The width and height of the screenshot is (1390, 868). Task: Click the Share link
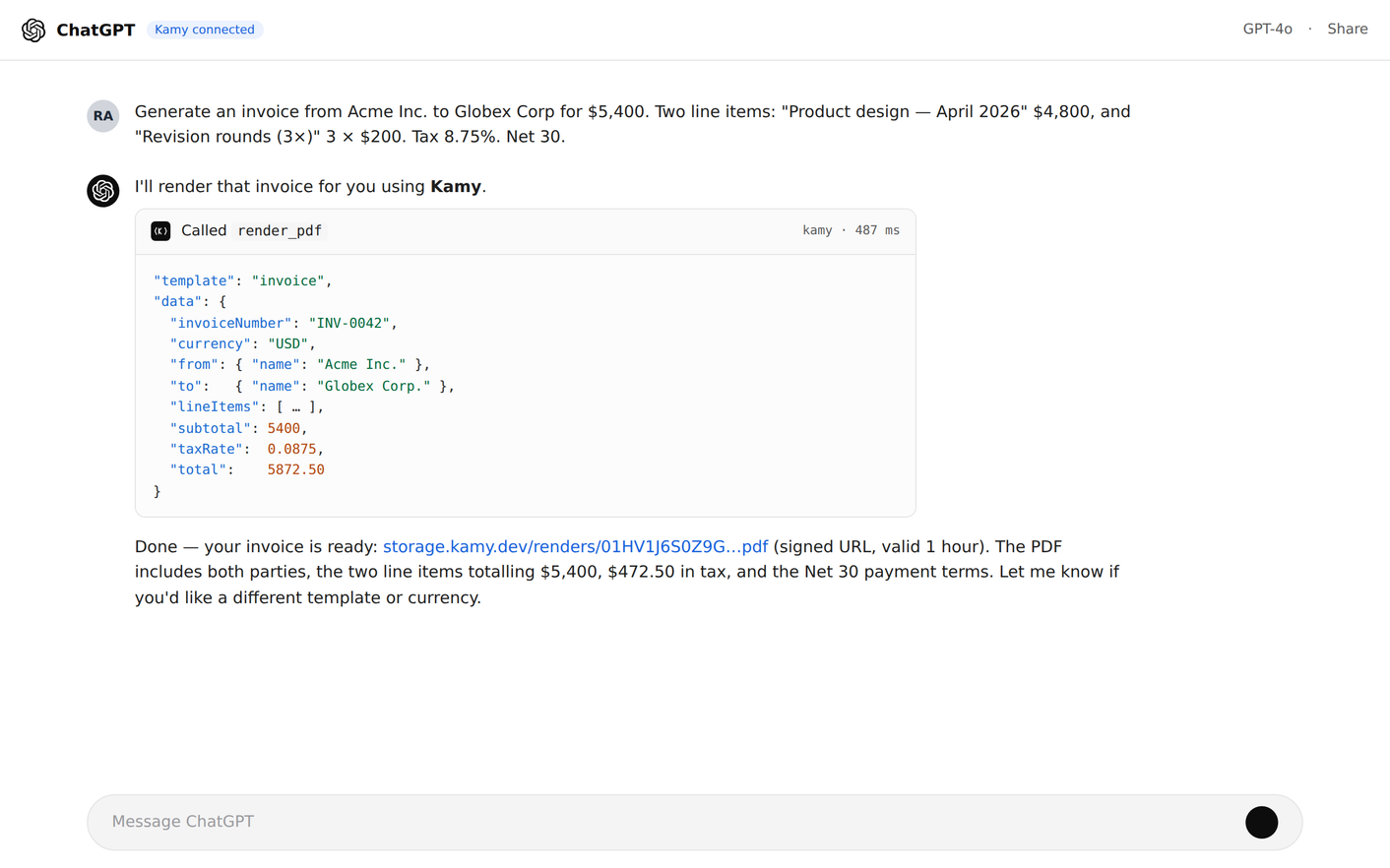click(1347, 30)
